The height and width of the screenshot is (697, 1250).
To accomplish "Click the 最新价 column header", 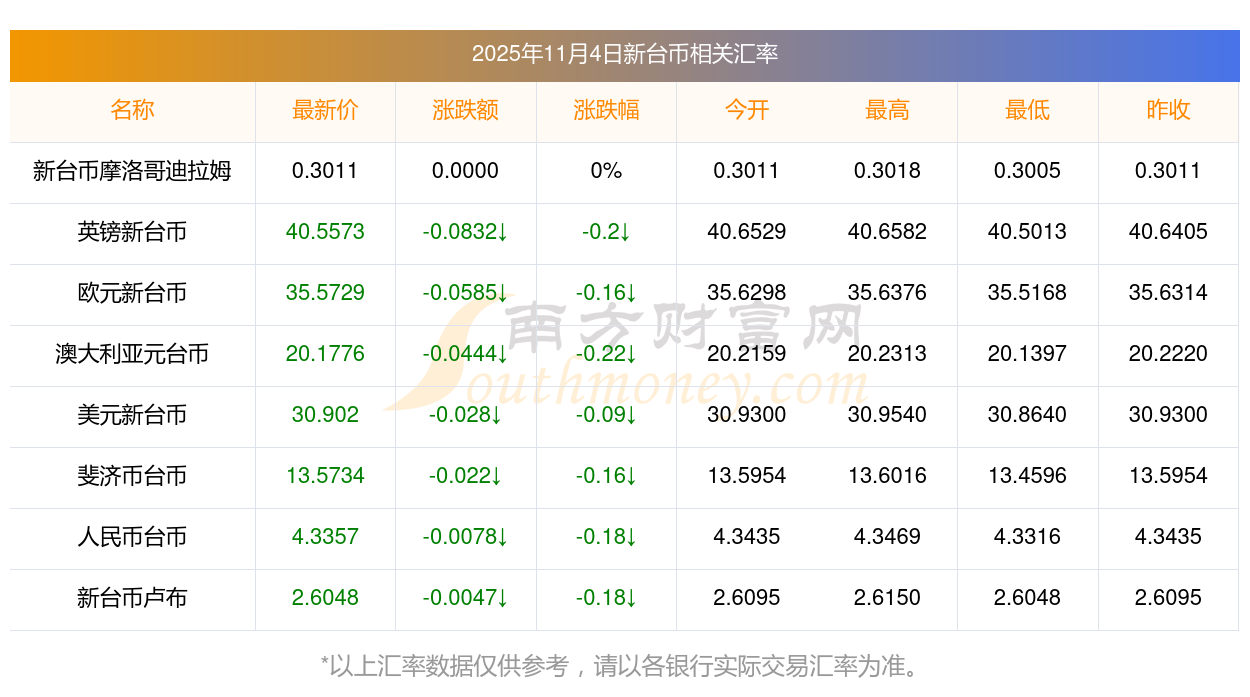I will point(325,110).
